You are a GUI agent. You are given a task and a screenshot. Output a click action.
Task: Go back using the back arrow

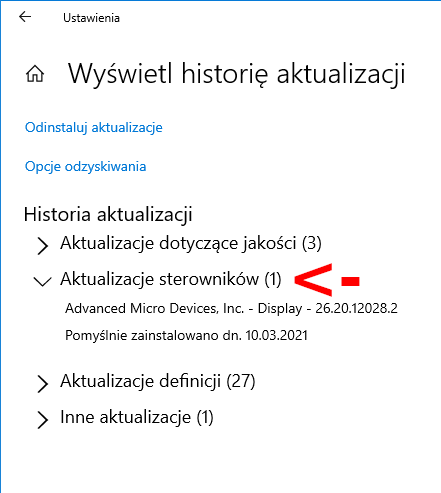(25, 17)
